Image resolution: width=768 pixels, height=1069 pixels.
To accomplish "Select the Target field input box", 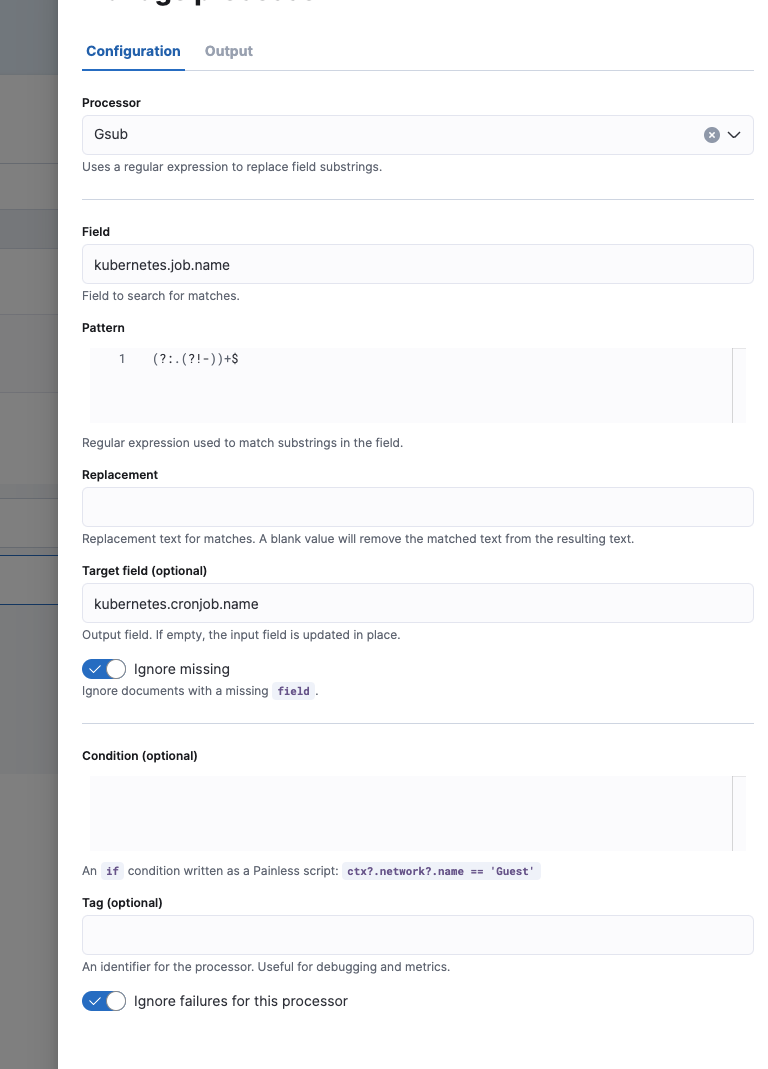I will pyautogui.click(x=417, y=604).
